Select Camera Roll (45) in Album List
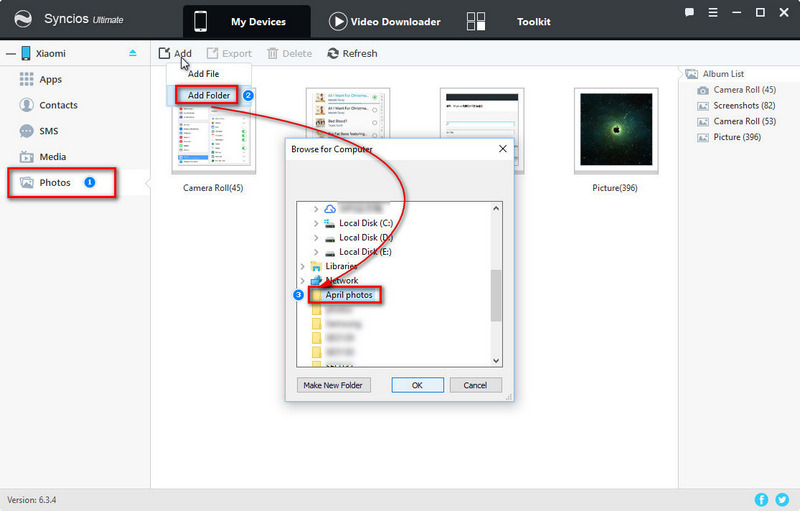Image resolution: width=800 pixels, height=511 pixels. (x=744, y=90)
